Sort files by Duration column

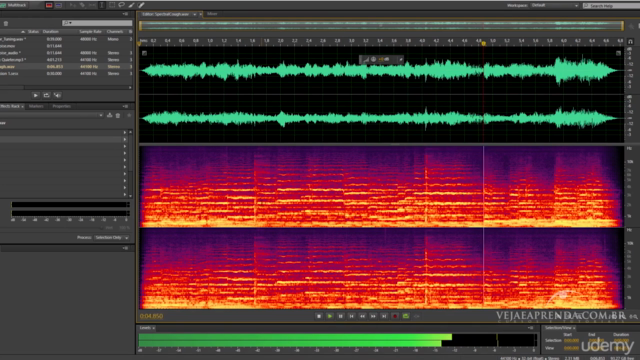tap(51, 31)
